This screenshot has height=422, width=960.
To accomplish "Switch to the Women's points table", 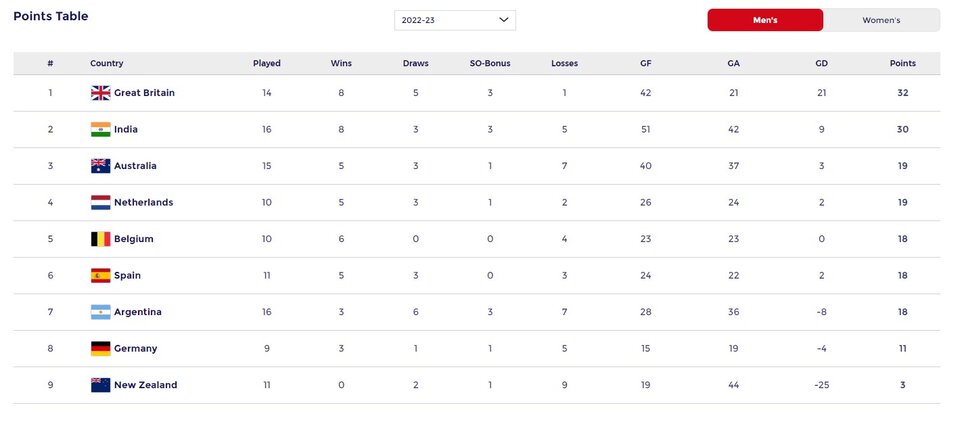I will click(881, 20).
